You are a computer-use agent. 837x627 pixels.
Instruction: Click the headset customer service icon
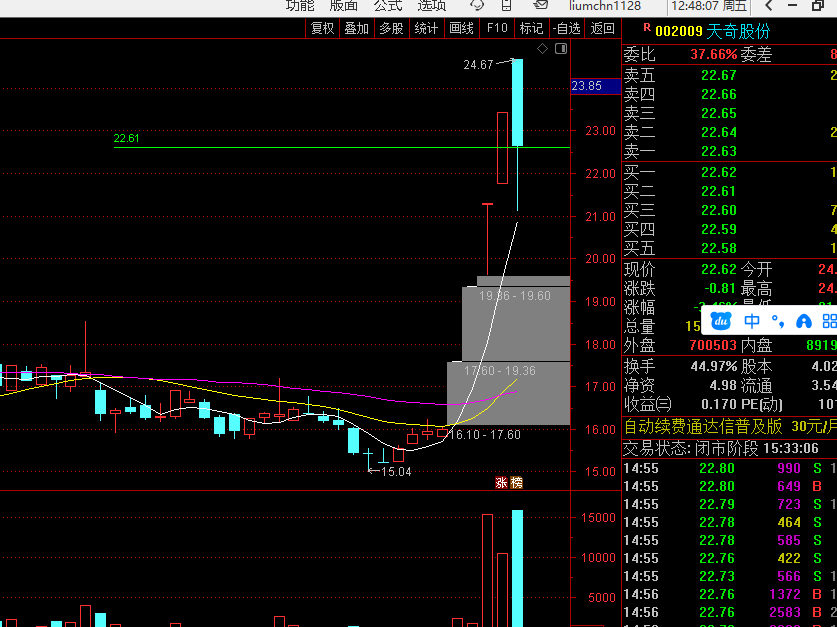click(477, 5)
